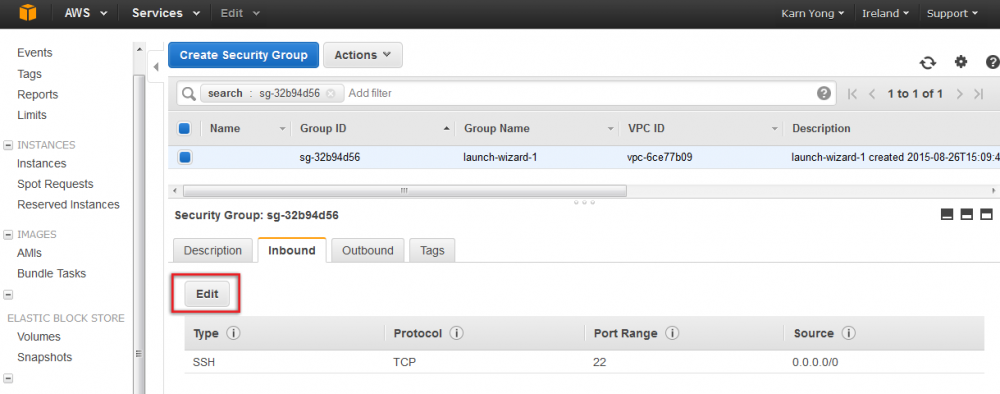Click the help icon in search bar
Screen dimensions: 1000x394
pos(824,94)
